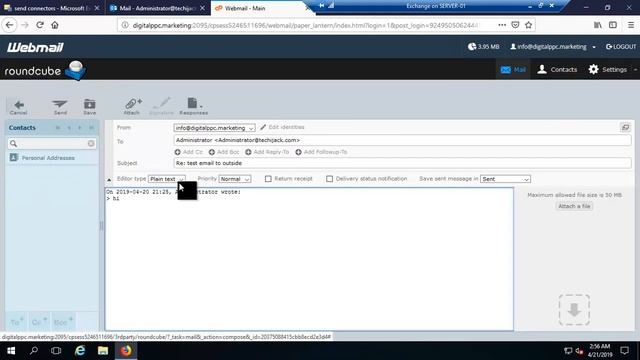Go to next contacts page
640x360 pixels.
tap(80, 128)
